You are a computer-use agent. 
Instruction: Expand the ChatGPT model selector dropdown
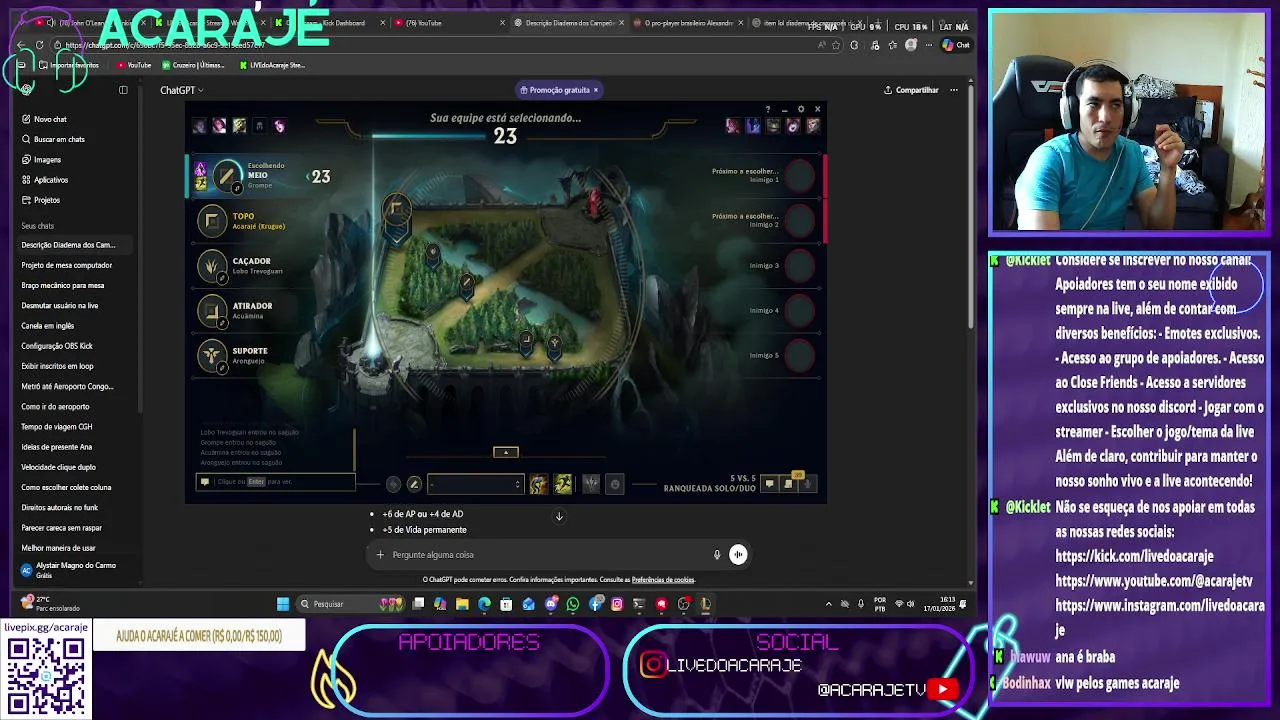tap(182, 90)
